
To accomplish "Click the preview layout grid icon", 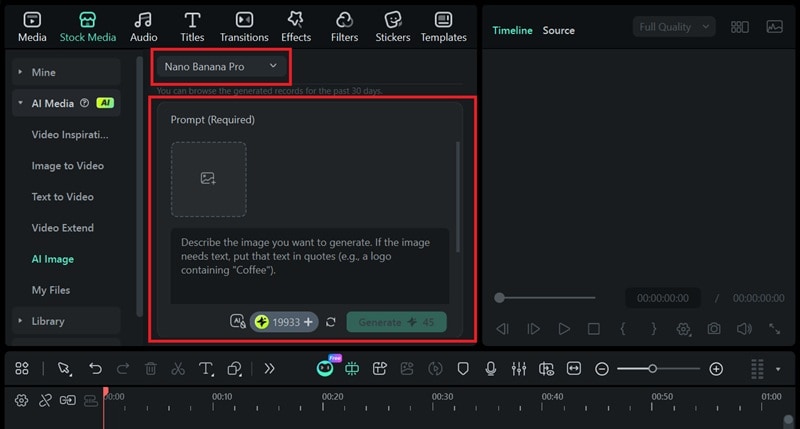I will [740, 27].
